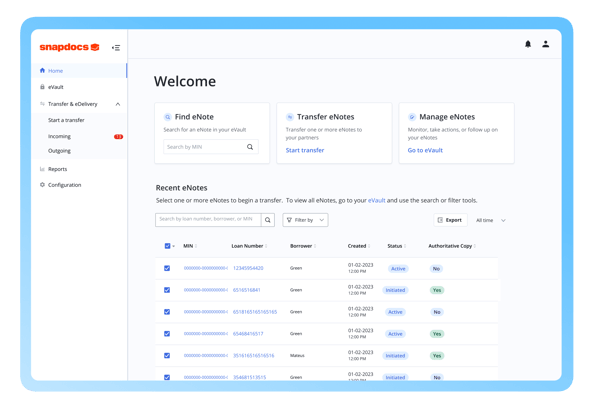Click the Configuration gear icon in sidebar
Viewport: 600px width, 401px height.
coord(42,185)
